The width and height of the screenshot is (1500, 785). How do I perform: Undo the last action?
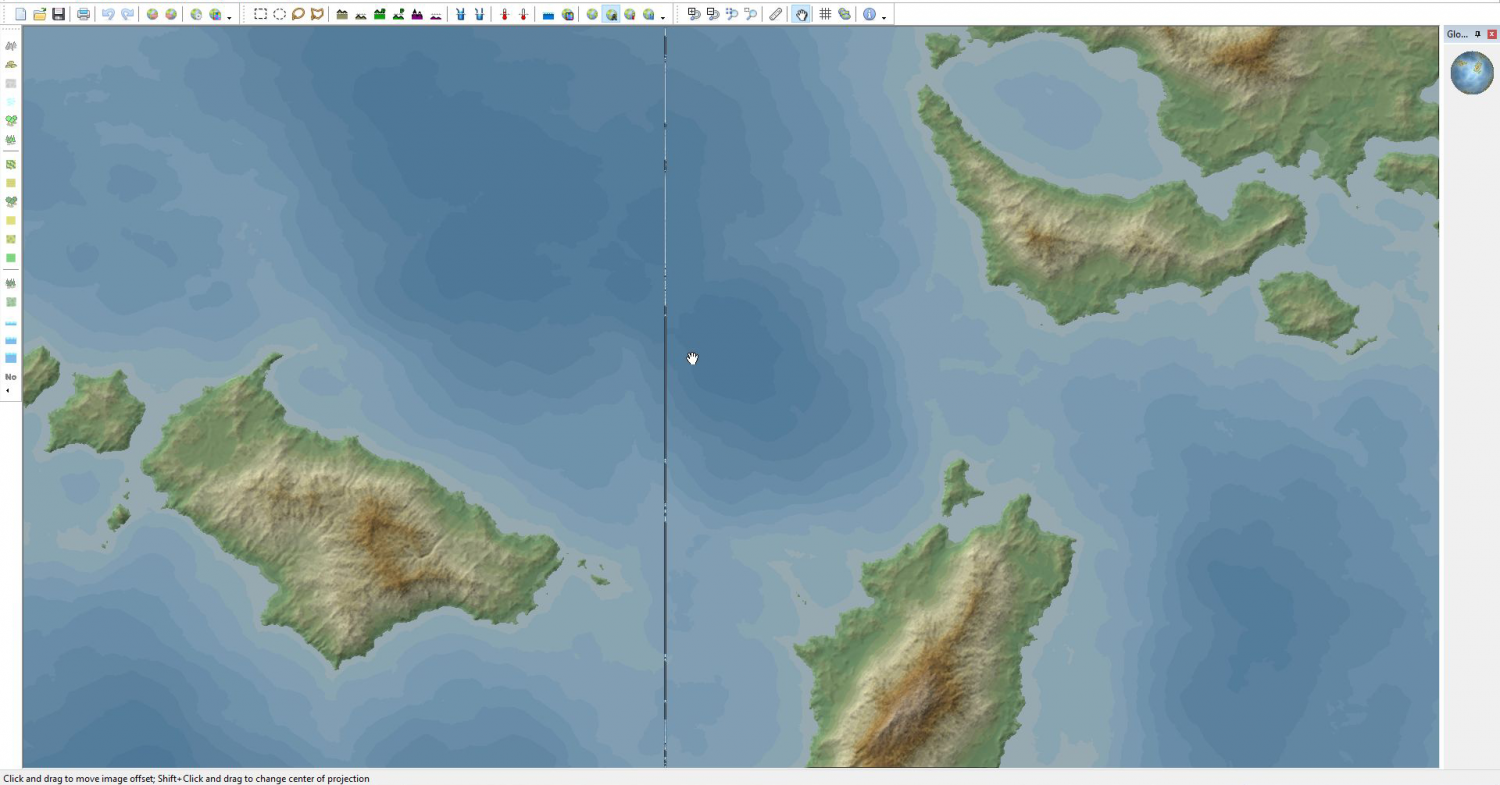108,14
